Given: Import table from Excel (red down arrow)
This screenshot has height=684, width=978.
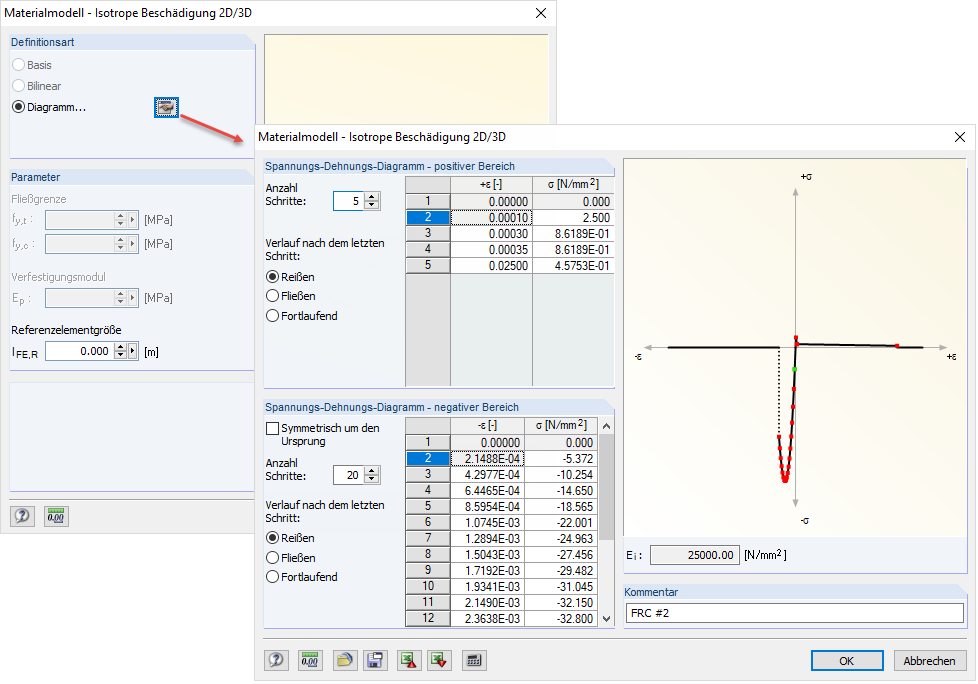Looking at the screenshot, I should (x=439, y=660).
